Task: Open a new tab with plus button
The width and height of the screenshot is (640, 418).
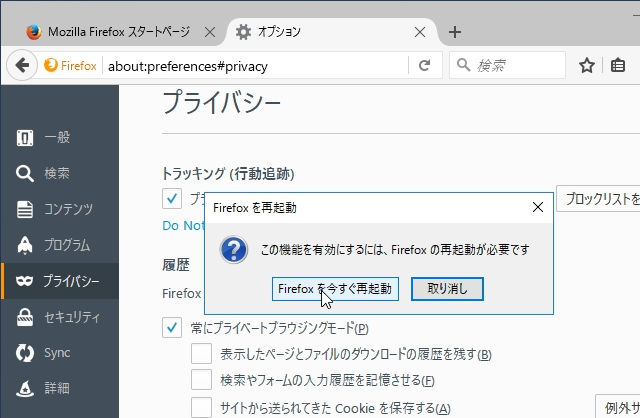Action: tap(455, 32)
